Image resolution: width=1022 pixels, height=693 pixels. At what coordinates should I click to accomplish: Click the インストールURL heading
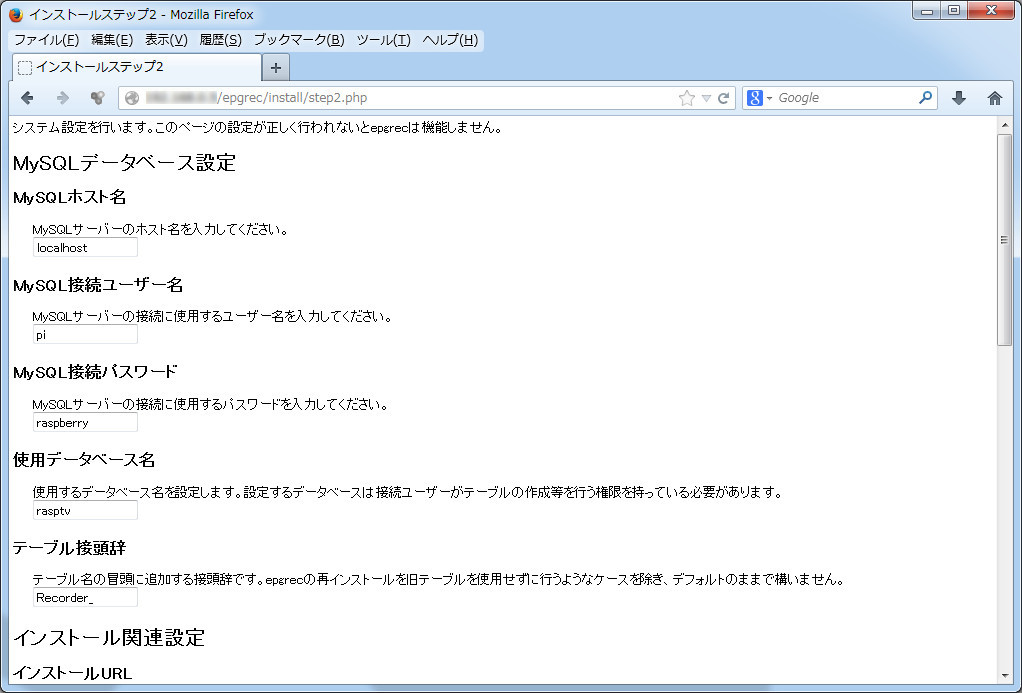pos(72,673)
